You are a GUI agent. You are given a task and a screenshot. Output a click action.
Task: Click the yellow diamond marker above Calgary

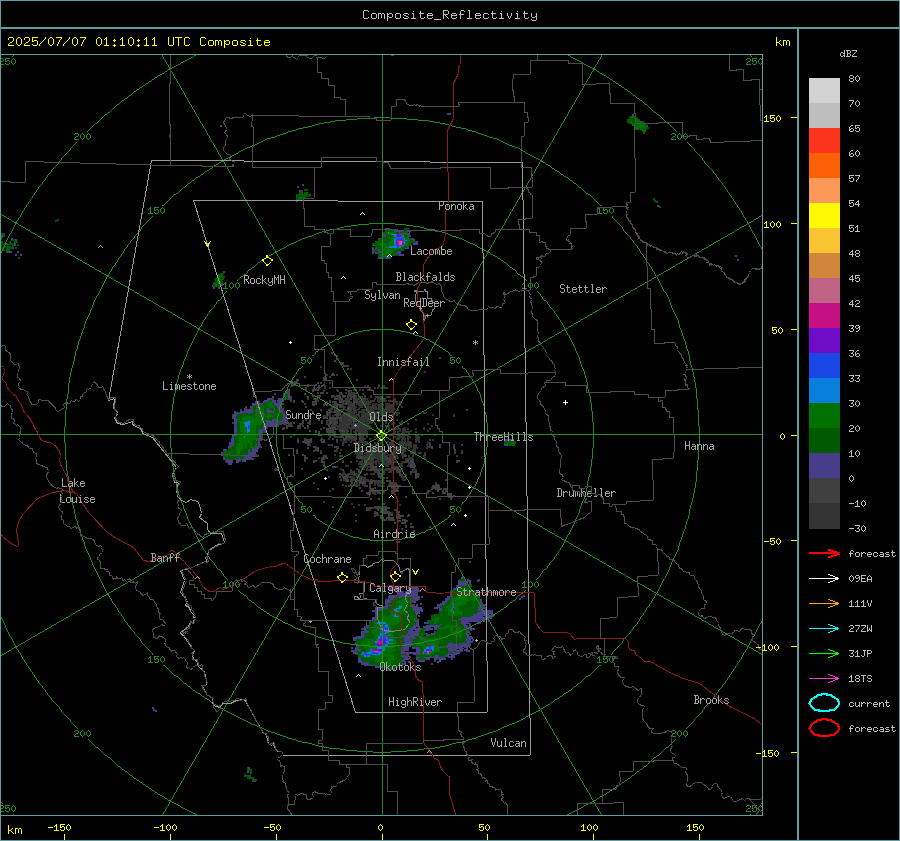pos(395,576)
